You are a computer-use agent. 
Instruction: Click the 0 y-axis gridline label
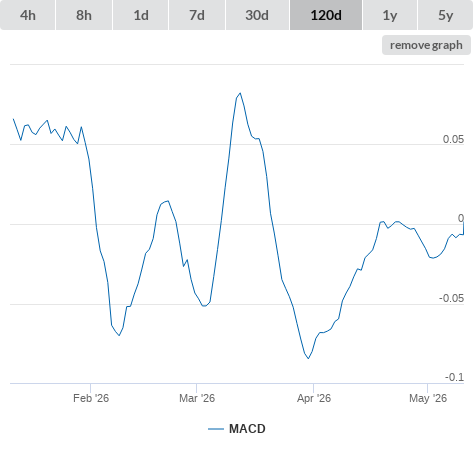coord(461,218)
